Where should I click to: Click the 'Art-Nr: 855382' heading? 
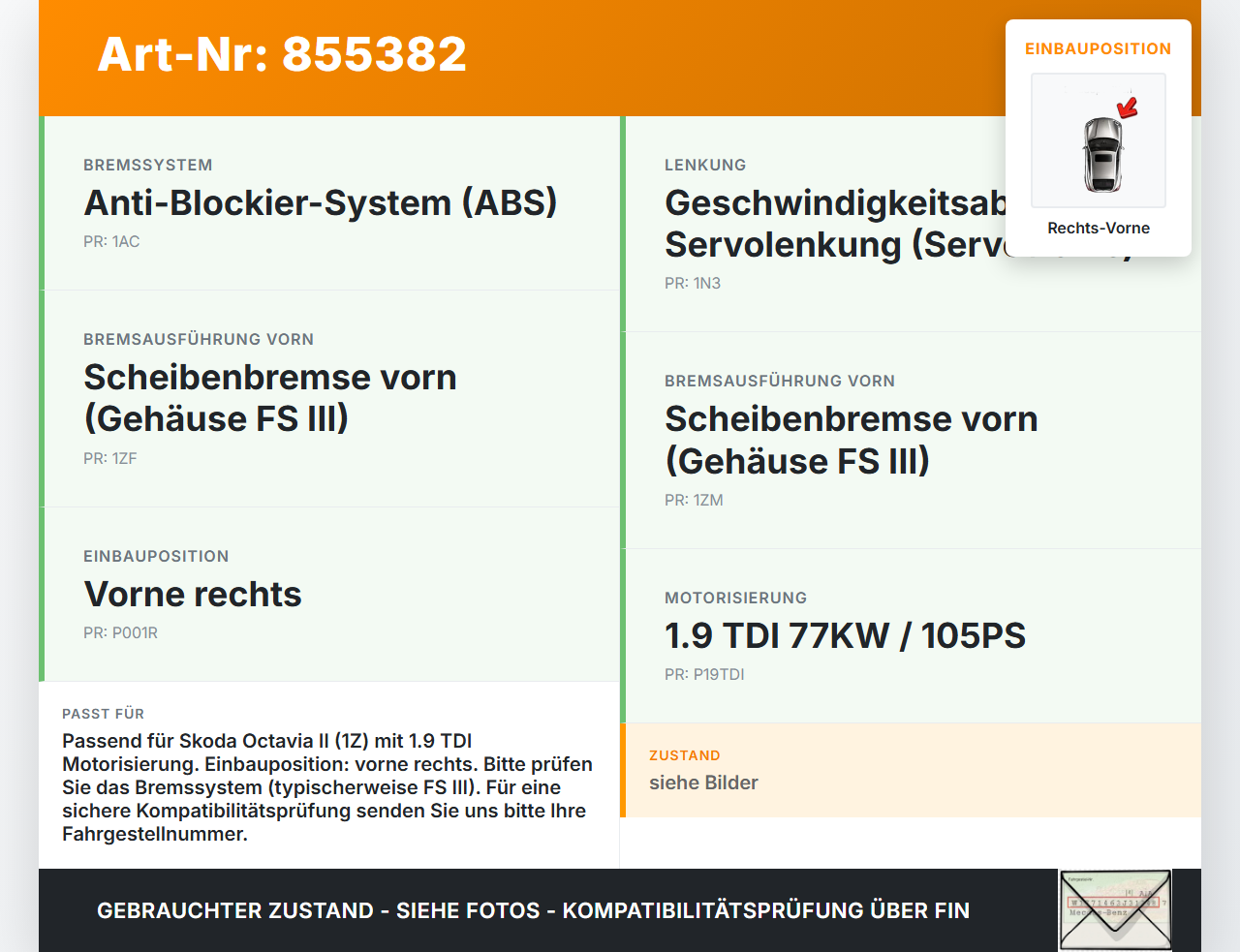click(x=282, y=54)
